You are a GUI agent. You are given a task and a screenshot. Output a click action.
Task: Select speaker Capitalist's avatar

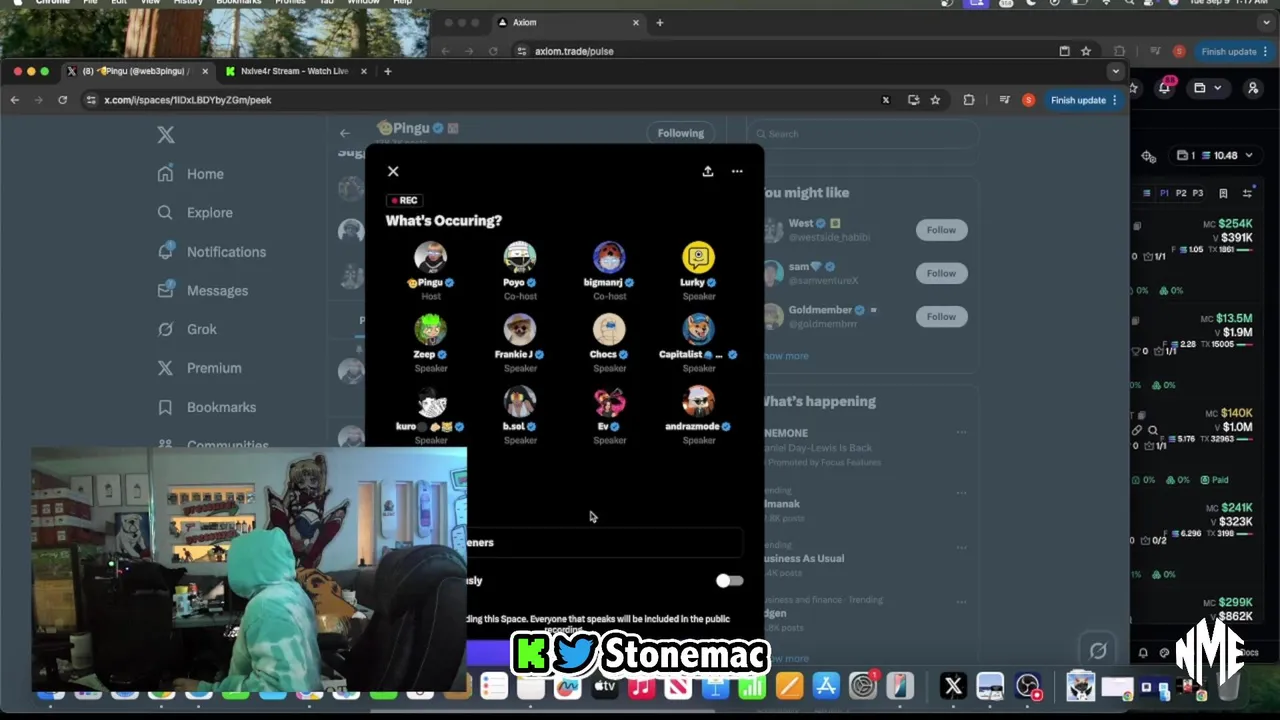[699, 329]
